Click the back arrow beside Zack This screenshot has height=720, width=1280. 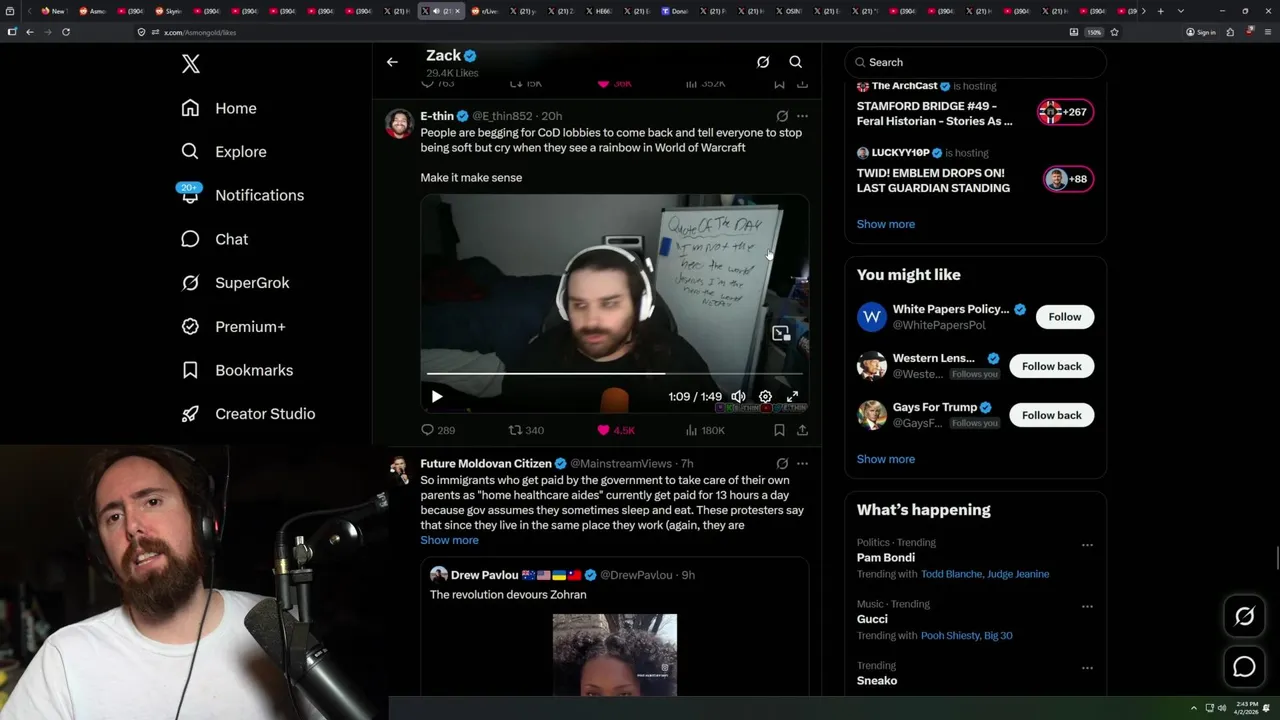[392, 62]
